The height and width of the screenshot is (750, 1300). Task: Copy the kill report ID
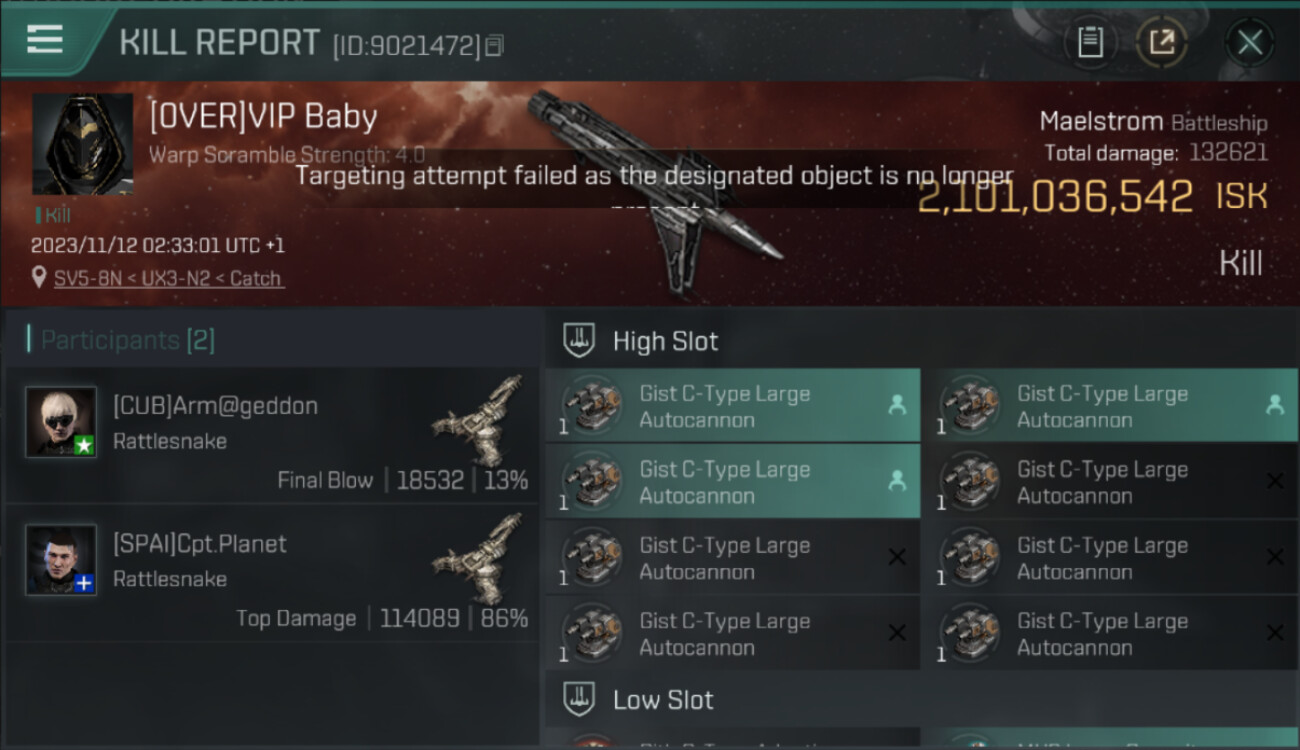click(494, 45)
